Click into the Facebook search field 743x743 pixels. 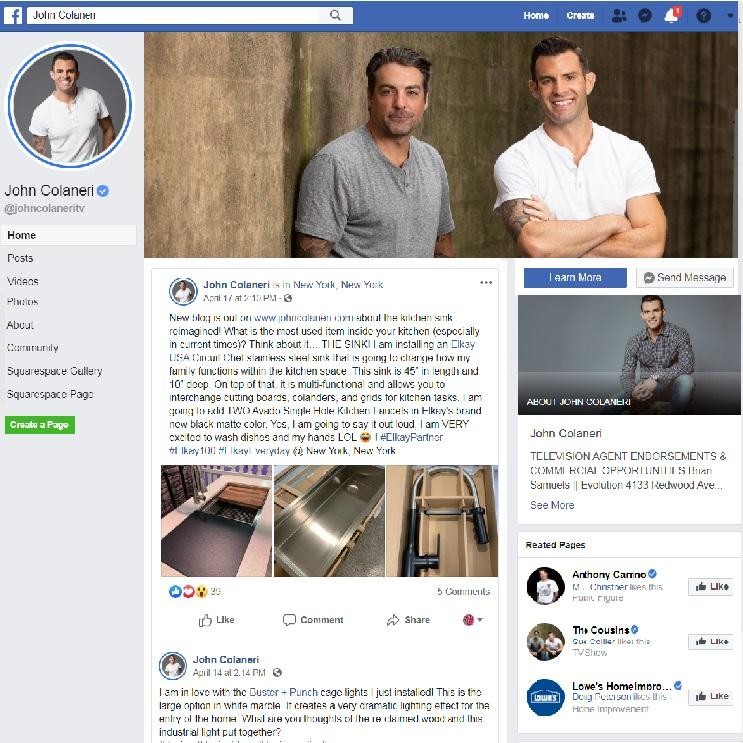point(175,15)
